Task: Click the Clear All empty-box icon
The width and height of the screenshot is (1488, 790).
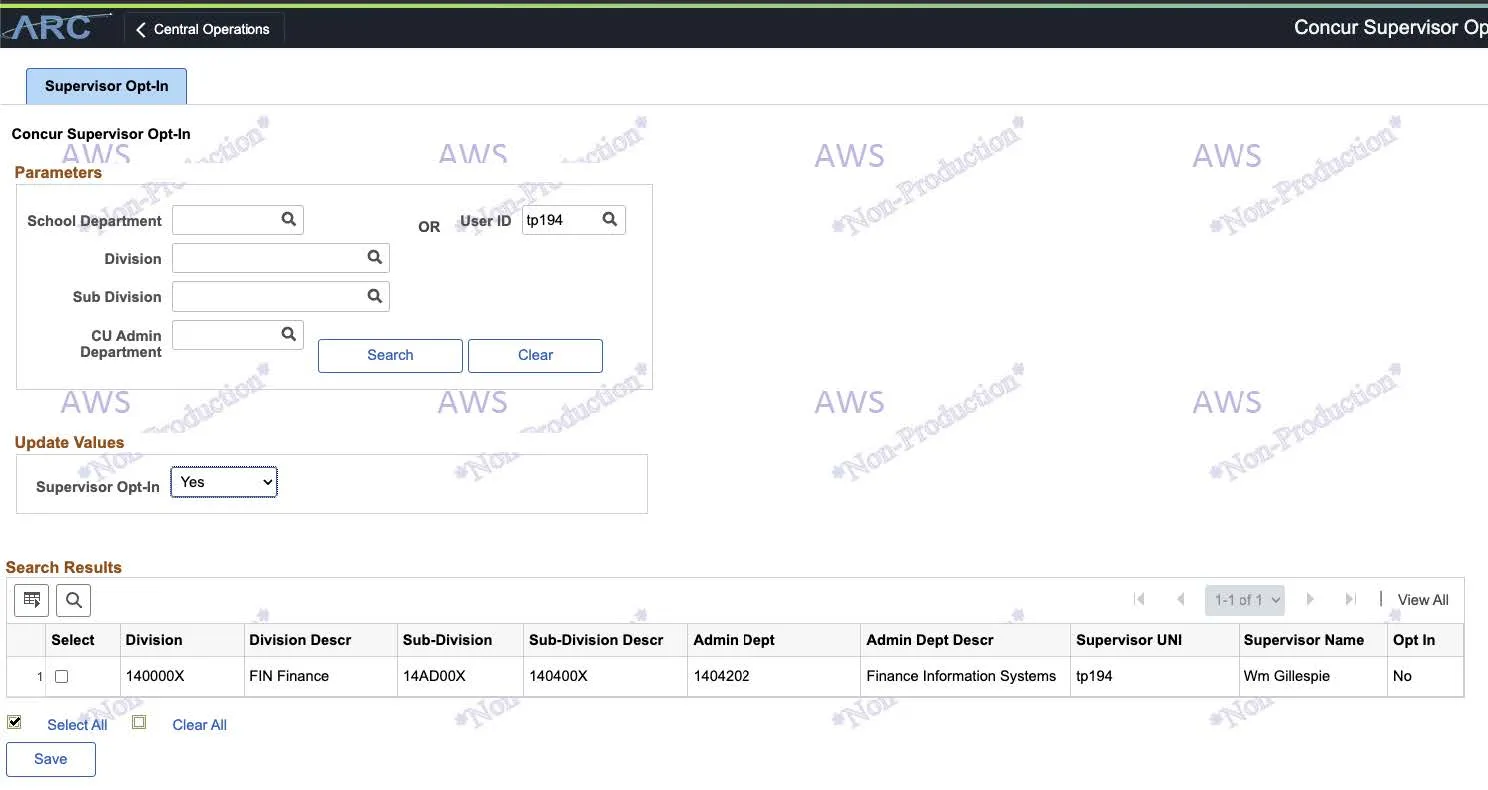Action: 139,722
